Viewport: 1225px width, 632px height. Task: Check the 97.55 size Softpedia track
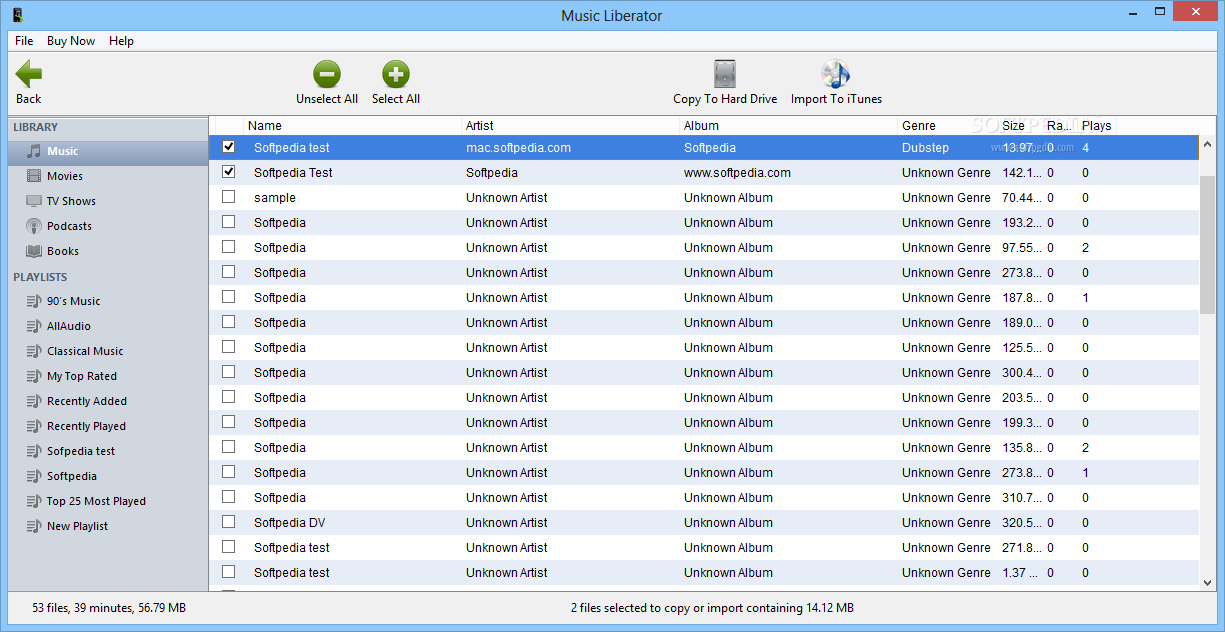click(229, 247)
